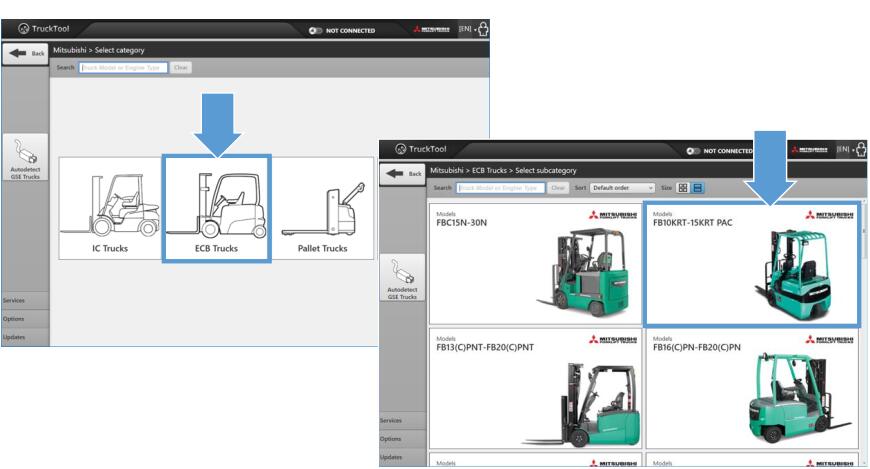870x469 pixels.
Task: Open Options in the subcategory window sidebar
Action: (402, 439)
